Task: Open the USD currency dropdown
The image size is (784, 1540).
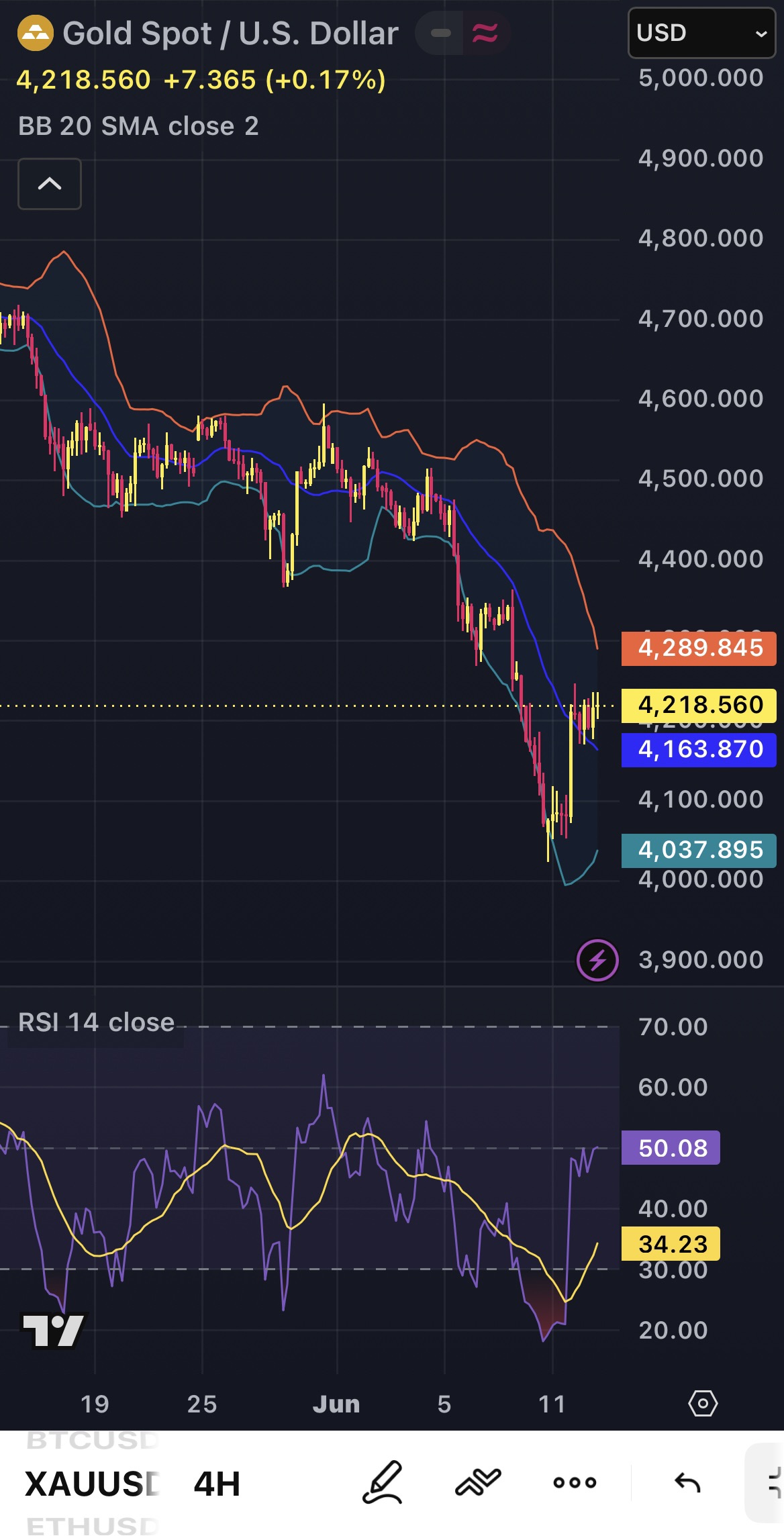Action: pyautogui.click(x=702, y=33)
